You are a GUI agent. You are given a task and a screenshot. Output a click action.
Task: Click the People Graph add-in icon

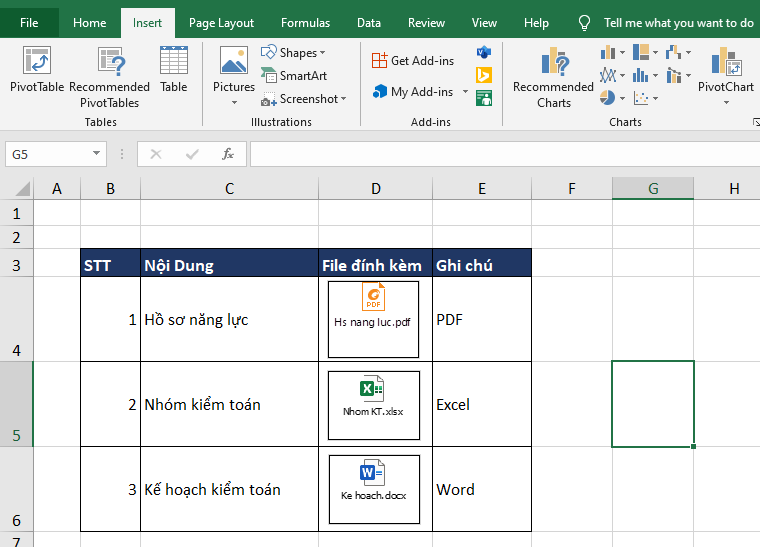click(484, 98)
